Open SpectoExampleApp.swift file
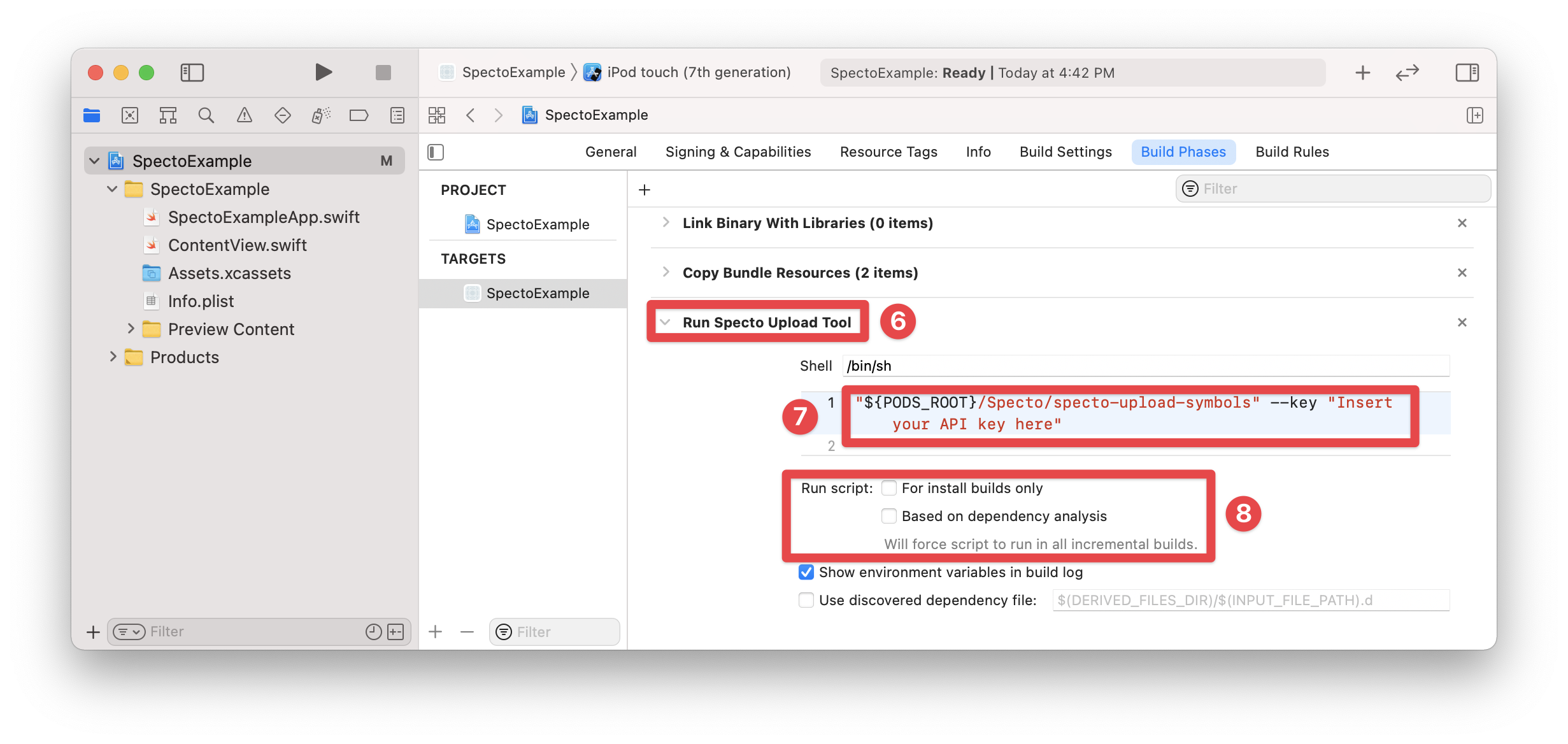Image resolution: width=1568 pixels, height=744 pixels. pyautogui.click(x=263, y=217)
